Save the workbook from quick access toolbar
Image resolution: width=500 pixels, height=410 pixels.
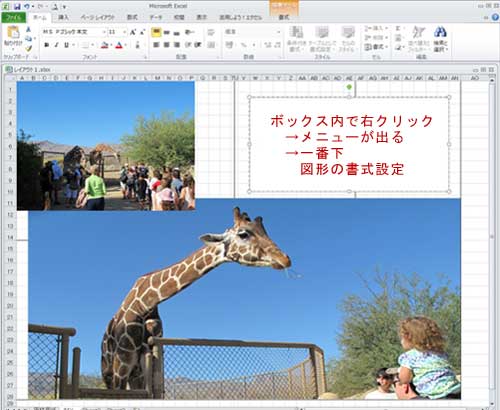[x=17, y=6]
